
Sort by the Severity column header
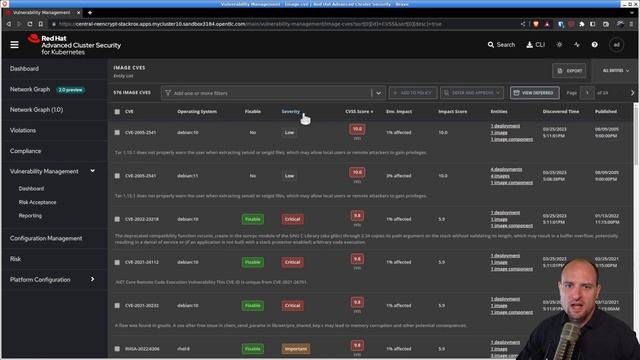point(291,111)
